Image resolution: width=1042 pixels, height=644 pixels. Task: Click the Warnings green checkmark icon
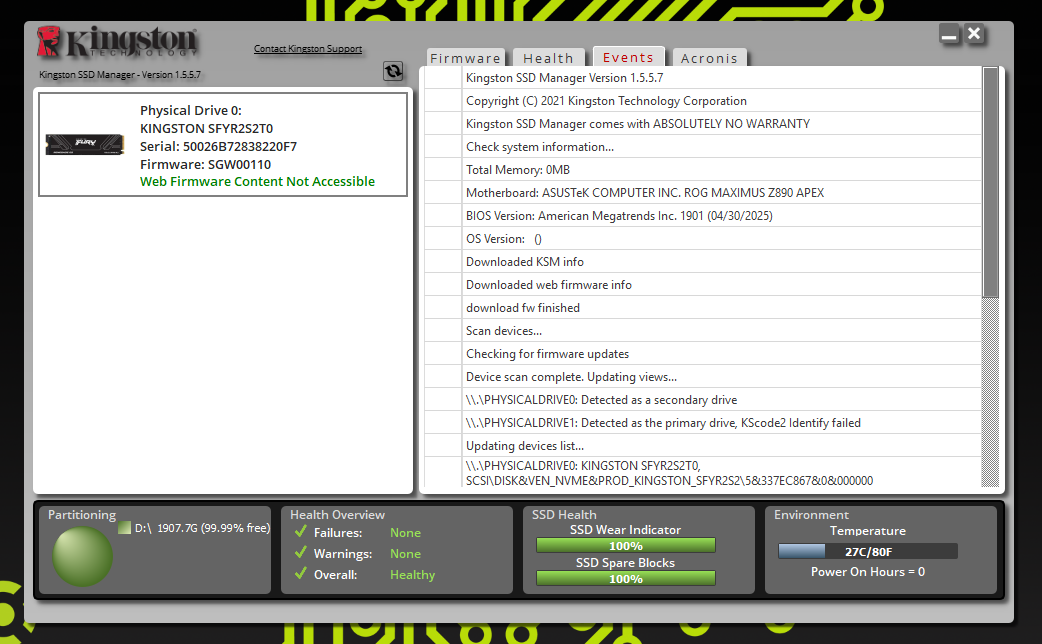[300, 553]
